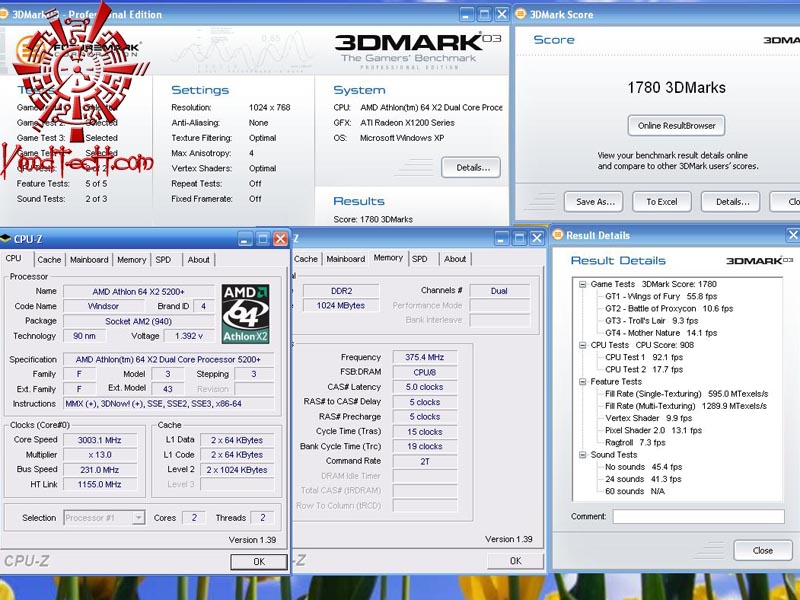This screenshot has height=600, width=800.
Task: Click the 1780 3DMarks score text
Action: coord(677,88)
